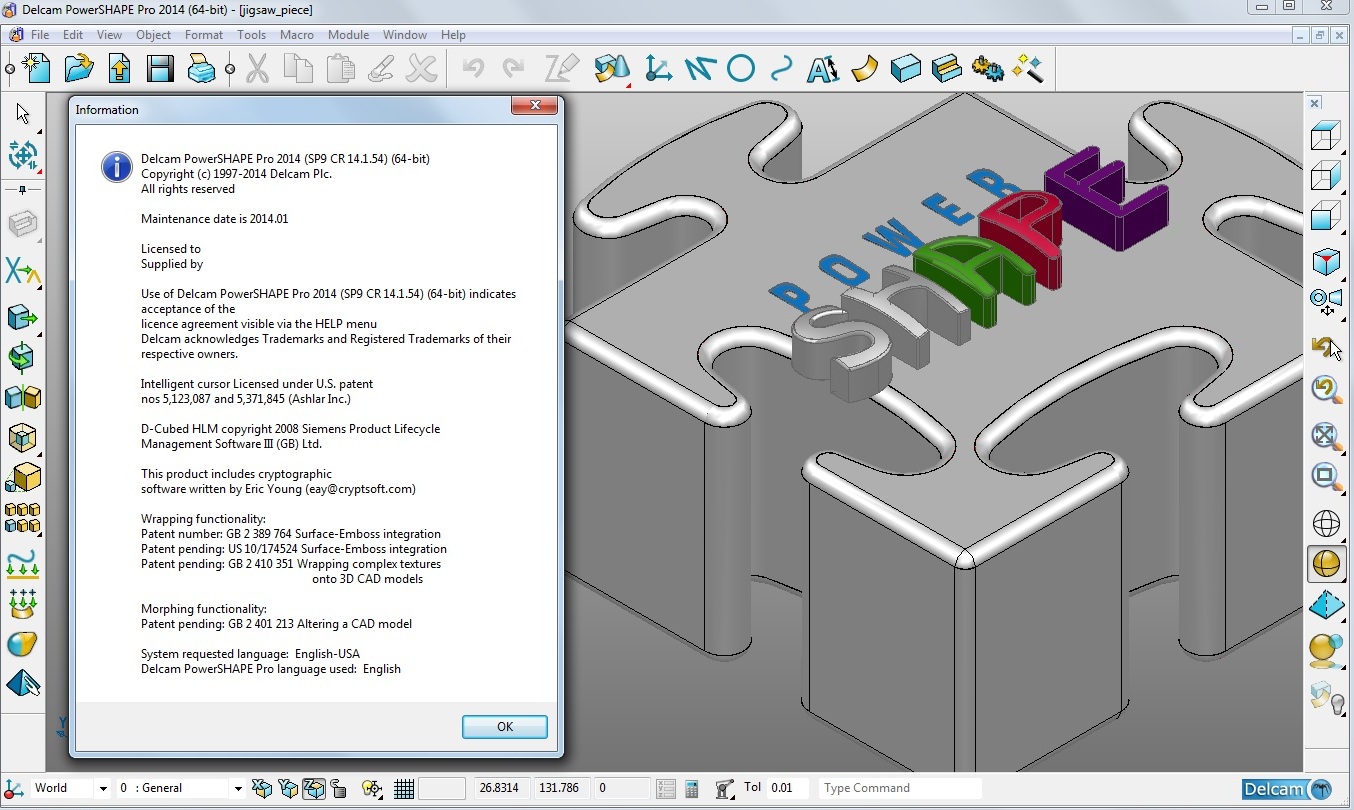Image resolution: width=1354 pixels, height=810 pixels.
Task: Click OK in the Information dialog
Action: 505,727
